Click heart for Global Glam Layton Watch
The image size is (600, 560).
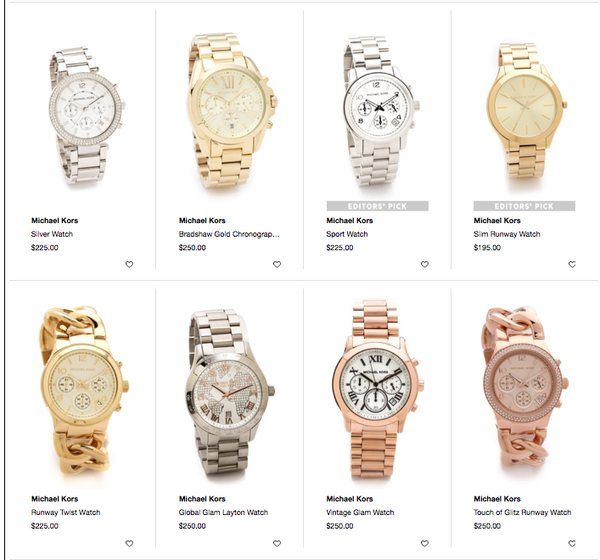[277, 543]
